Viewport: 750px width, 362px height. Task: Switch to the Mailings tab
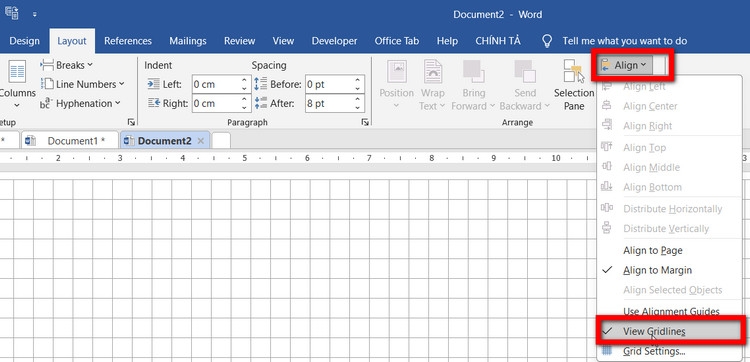[188, 41]
